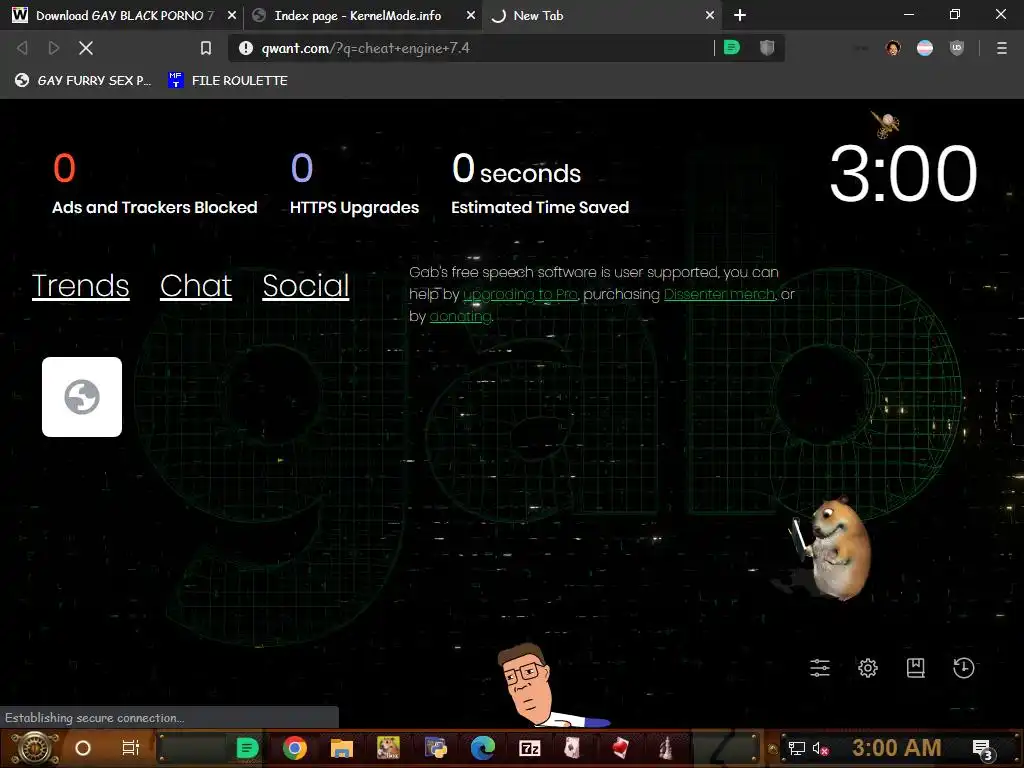Open history clock icon on new tab page
The height and width of the screenshot is (768, 1024).
[x=963, y=667]
